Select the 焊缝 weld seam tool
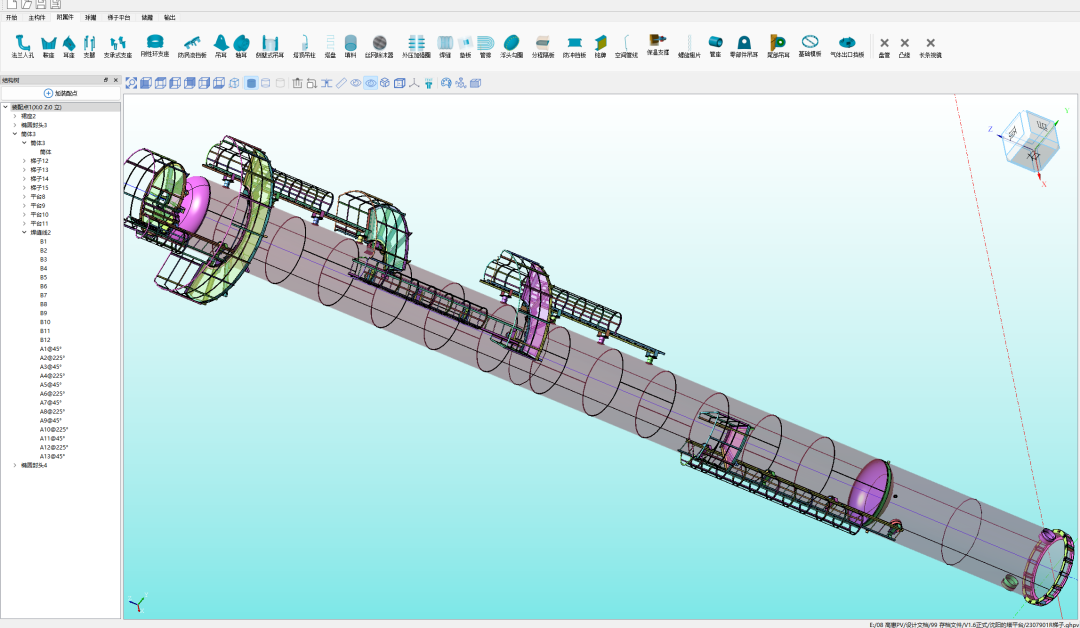Screen dimensions: 1080x628 point(445,47)
